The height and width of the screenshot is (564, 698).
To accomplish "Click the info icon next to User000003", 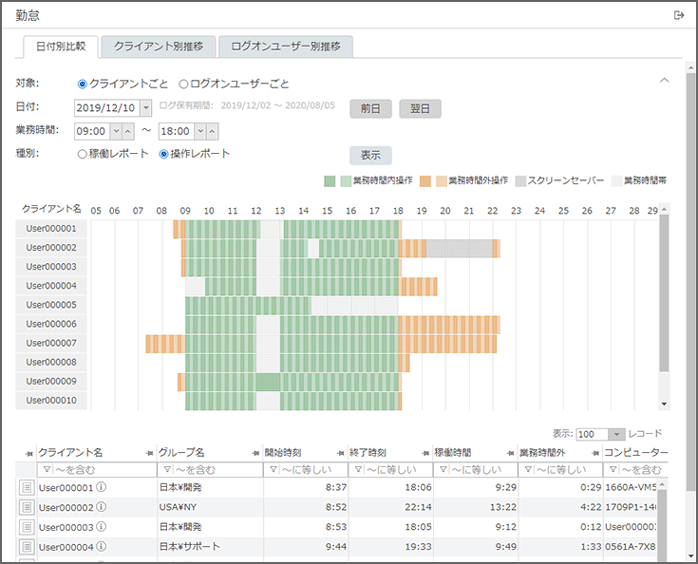I will pyautogui.click(x=101, y=527).
